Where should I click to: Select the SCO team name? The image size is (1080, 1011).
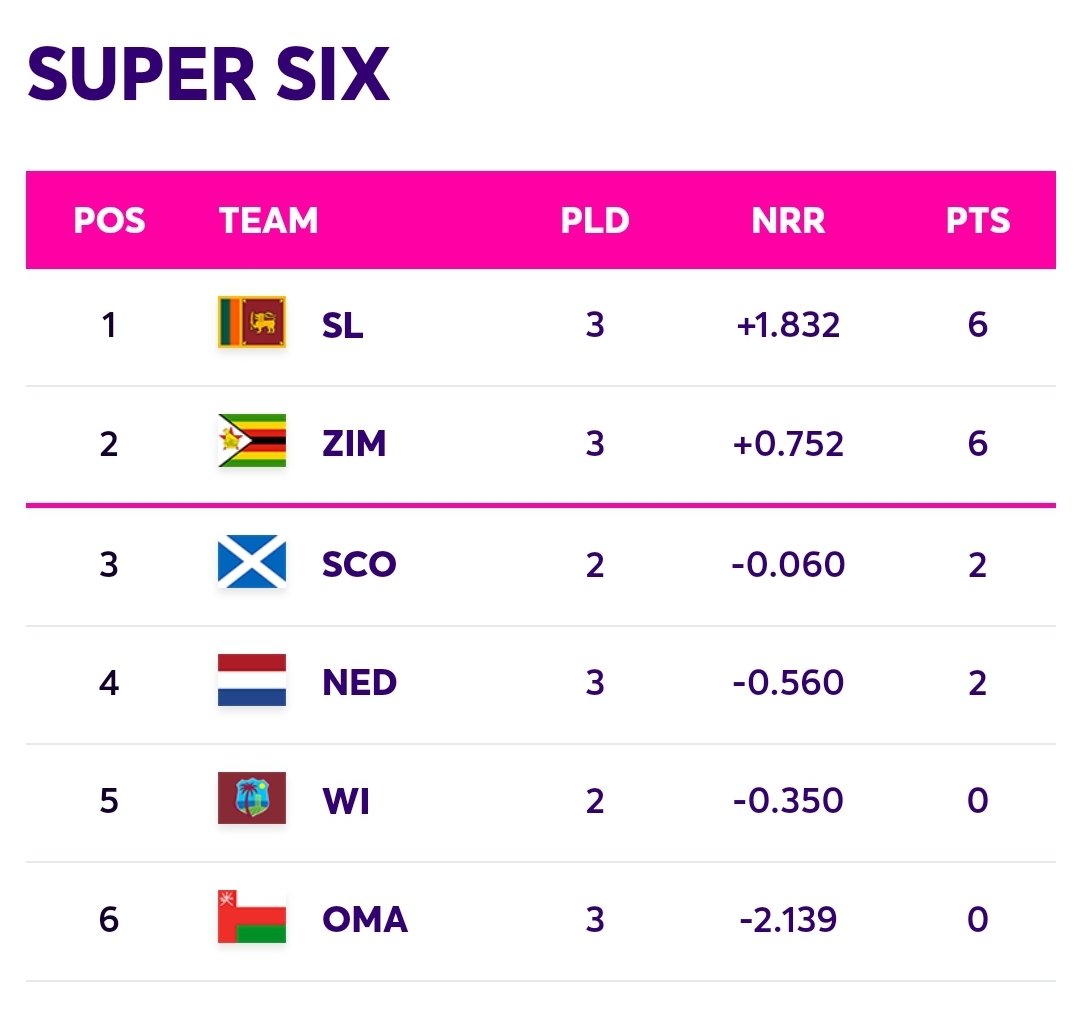(x=359, y=564)
